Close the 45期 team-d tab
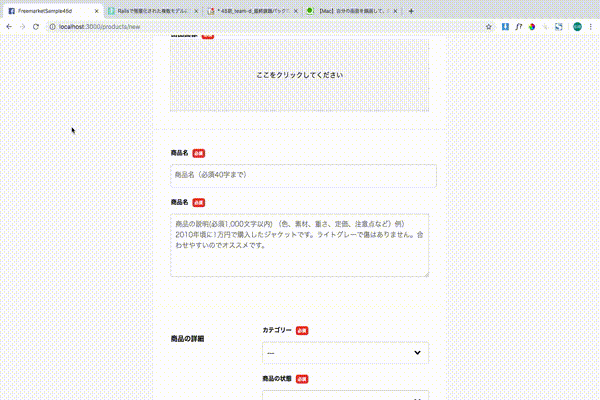This screenshot has width=600, height=400. 296,11
